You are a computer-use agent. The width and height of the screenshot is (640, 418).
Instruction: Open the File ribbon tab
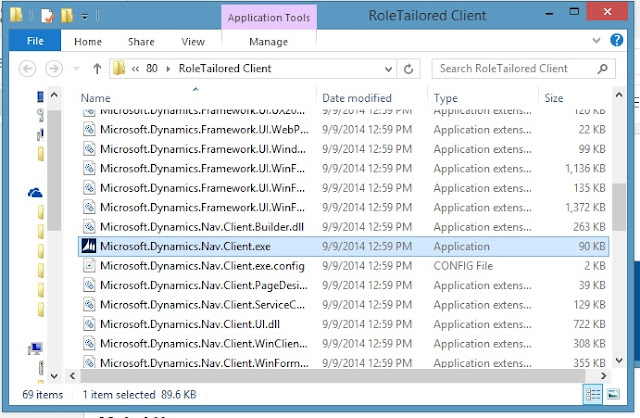(x=35, y=41)
